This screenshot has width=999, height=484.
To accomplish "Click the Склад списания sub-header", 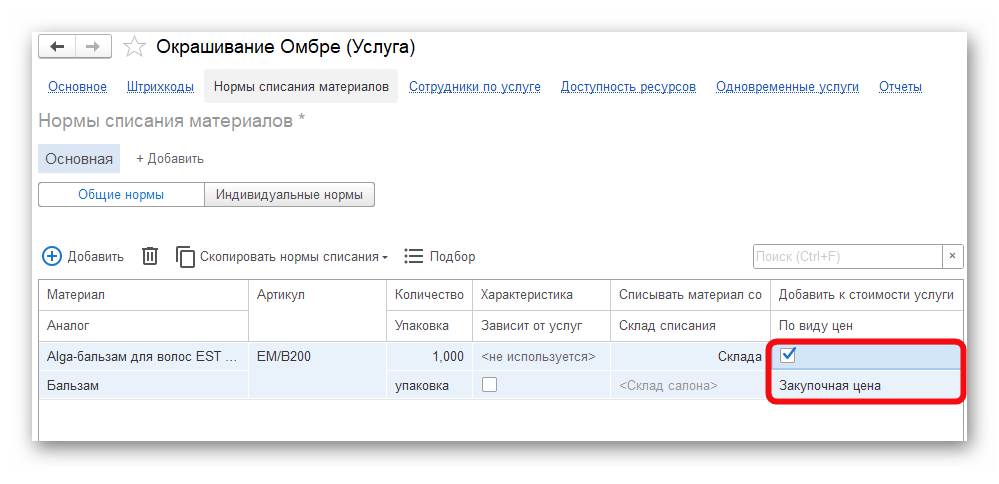I will [x=691, y=325].
